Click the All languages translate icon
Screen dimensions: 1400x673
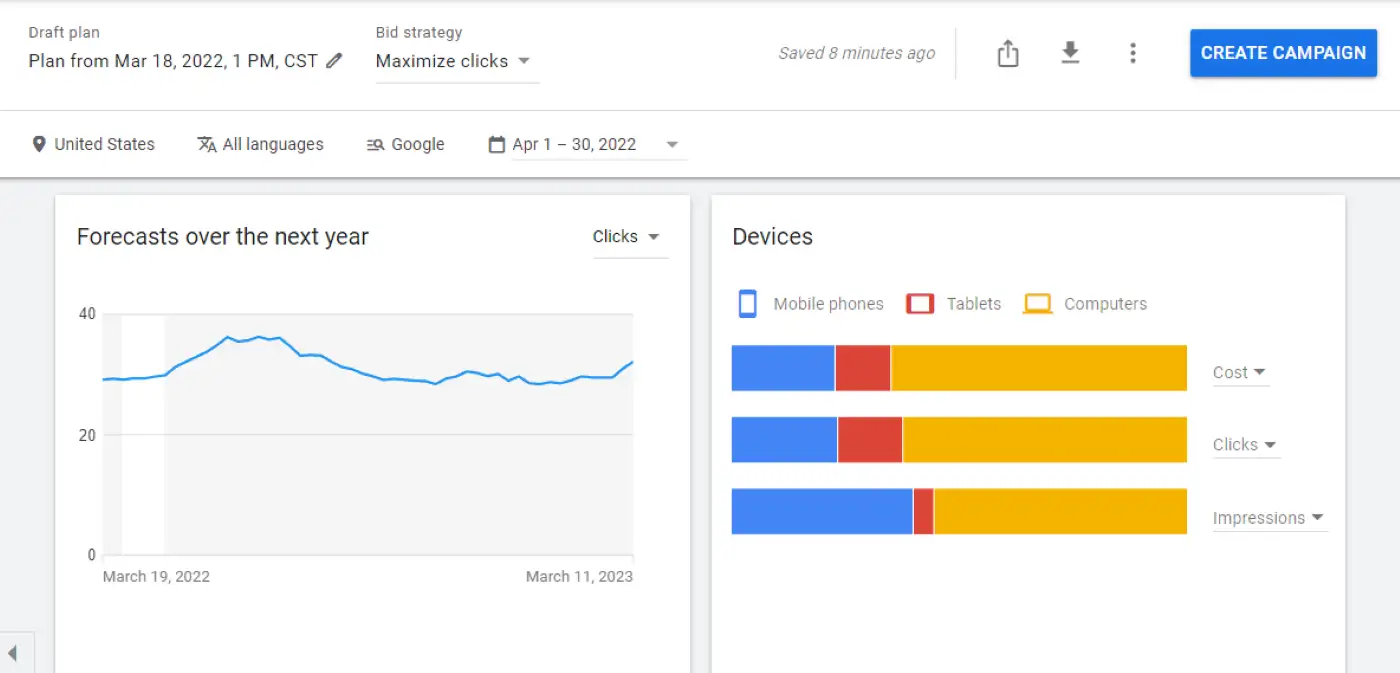pos(207,144)
